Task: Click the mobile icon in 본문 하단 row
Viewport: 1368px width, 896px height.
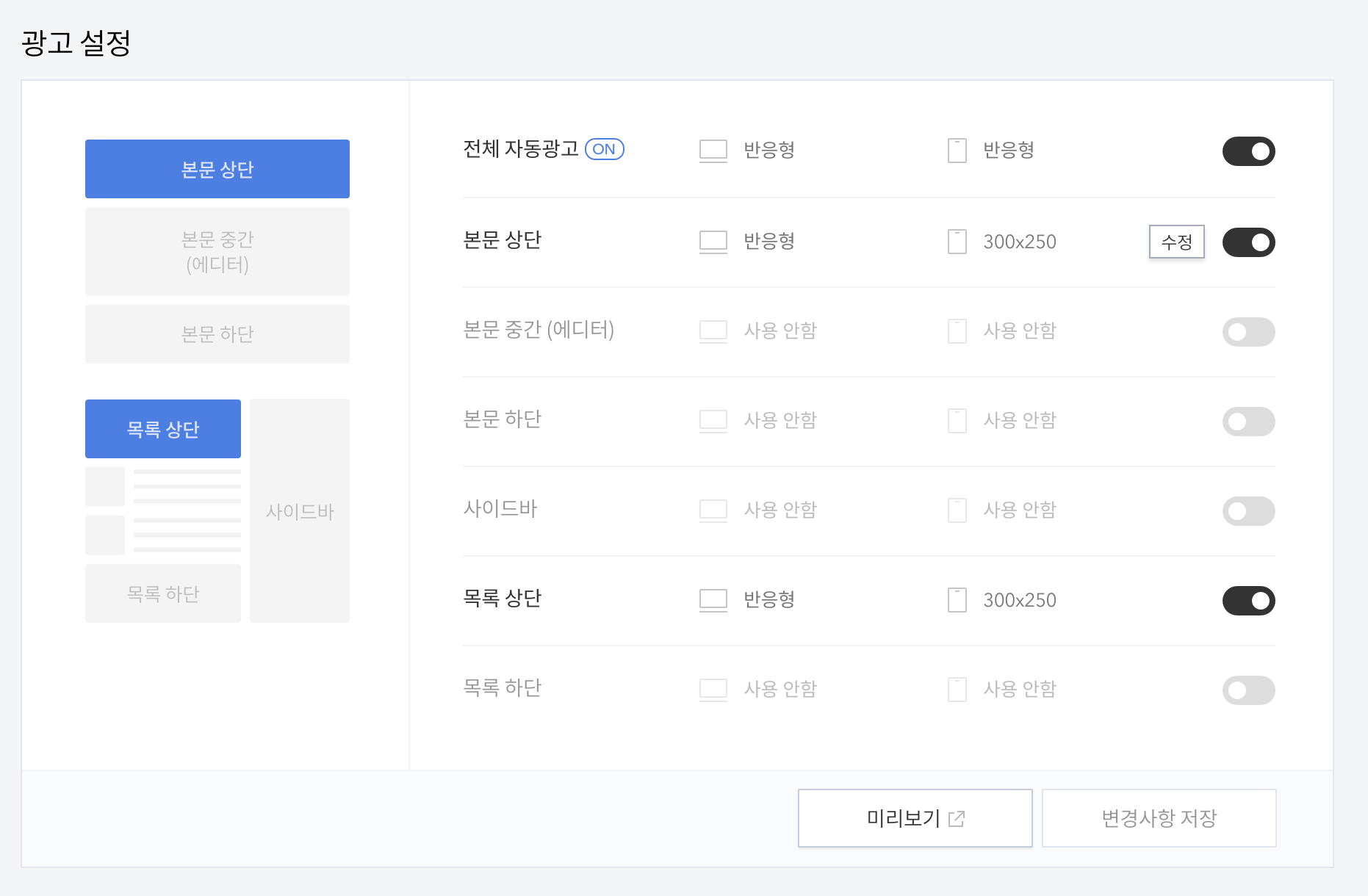Action: click(x=956, y=420)
